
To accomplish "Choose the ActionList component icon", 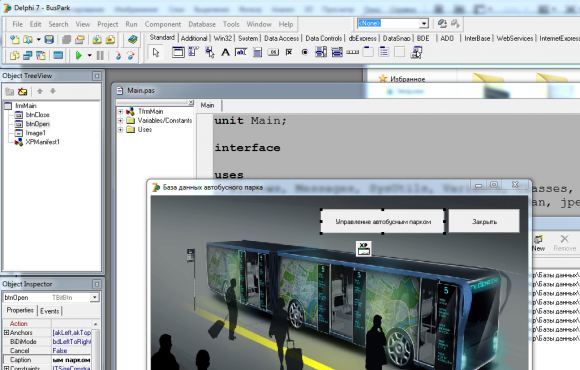I will [416, 52].
